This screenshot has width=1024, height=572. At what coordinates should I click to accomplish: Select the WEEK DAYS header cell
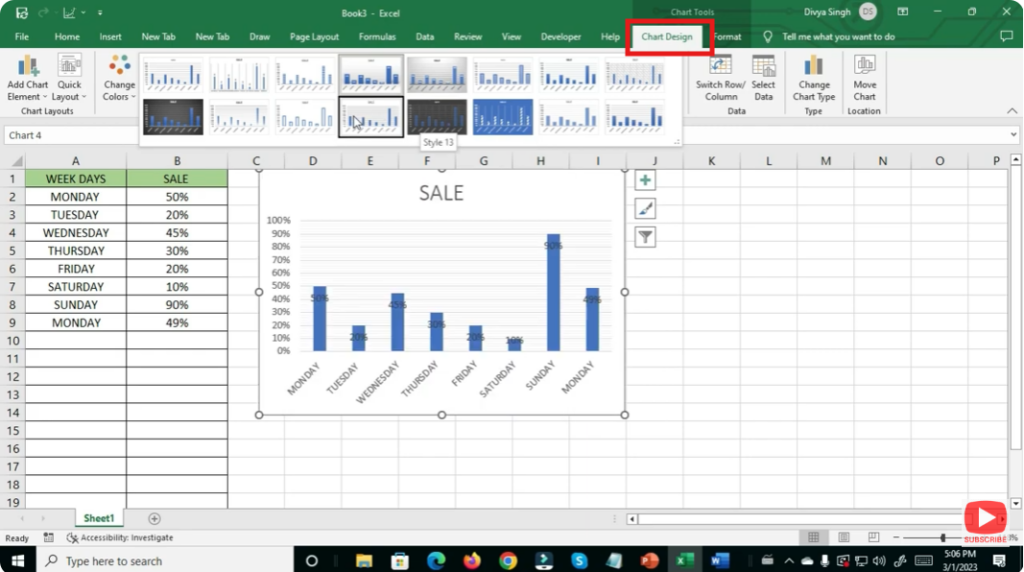(76, 178)
